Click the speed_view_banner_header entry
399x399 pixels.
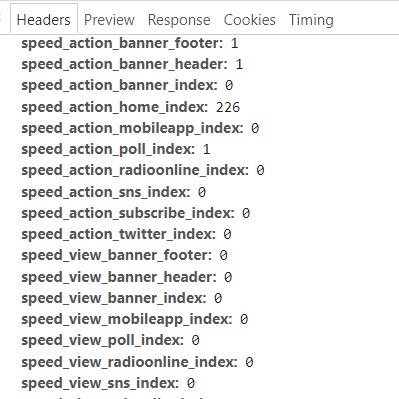[x=119, y=277]
